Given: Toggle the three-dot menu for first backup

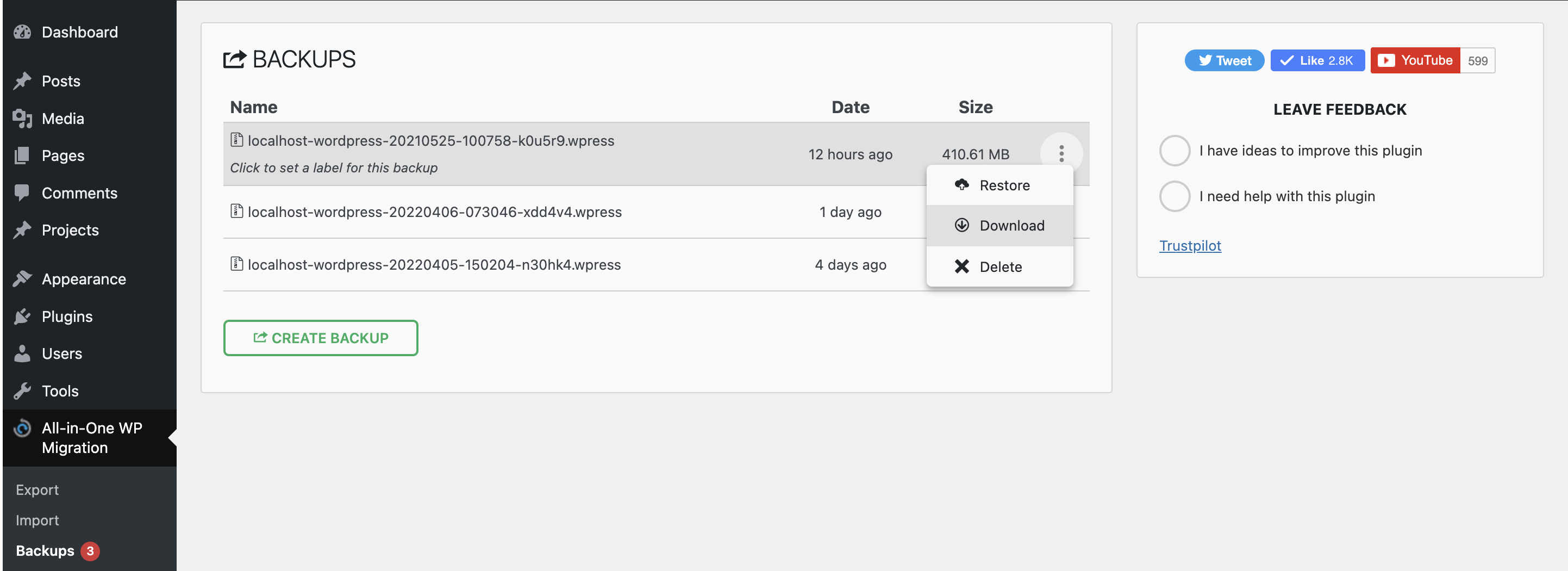Looking at the screenshot, I should 1061,153.
